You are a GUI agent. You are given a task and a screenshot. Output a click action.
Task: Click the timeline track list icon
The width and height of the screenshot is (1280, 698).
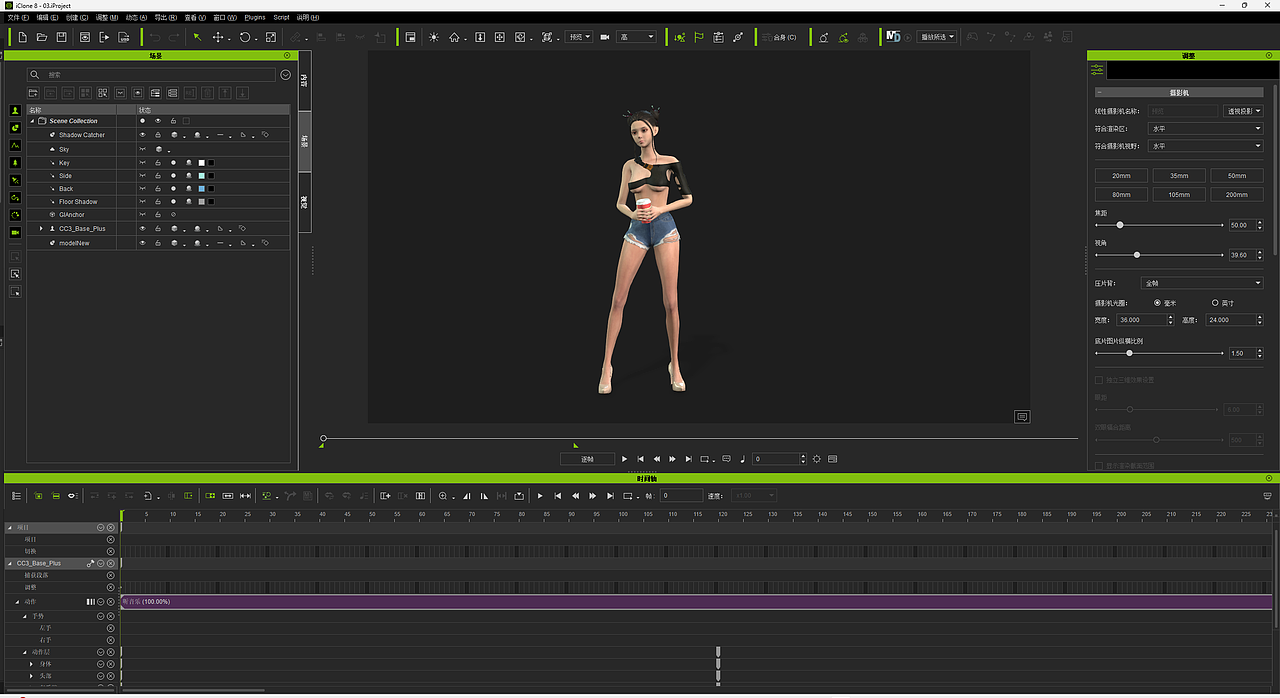(16, 495)
